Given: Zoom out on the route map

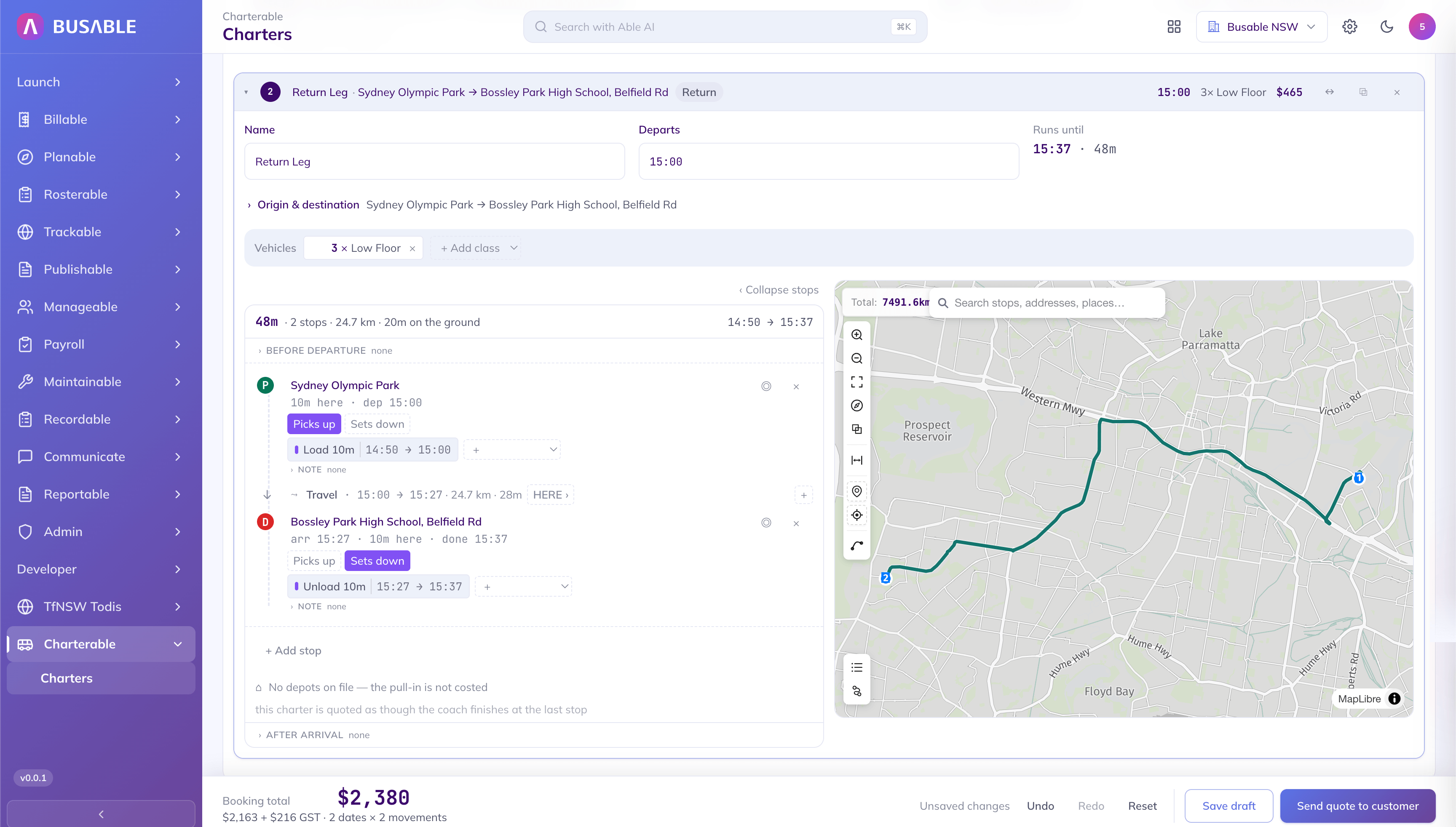Looking at the screenshot, I should coord(856,358).
